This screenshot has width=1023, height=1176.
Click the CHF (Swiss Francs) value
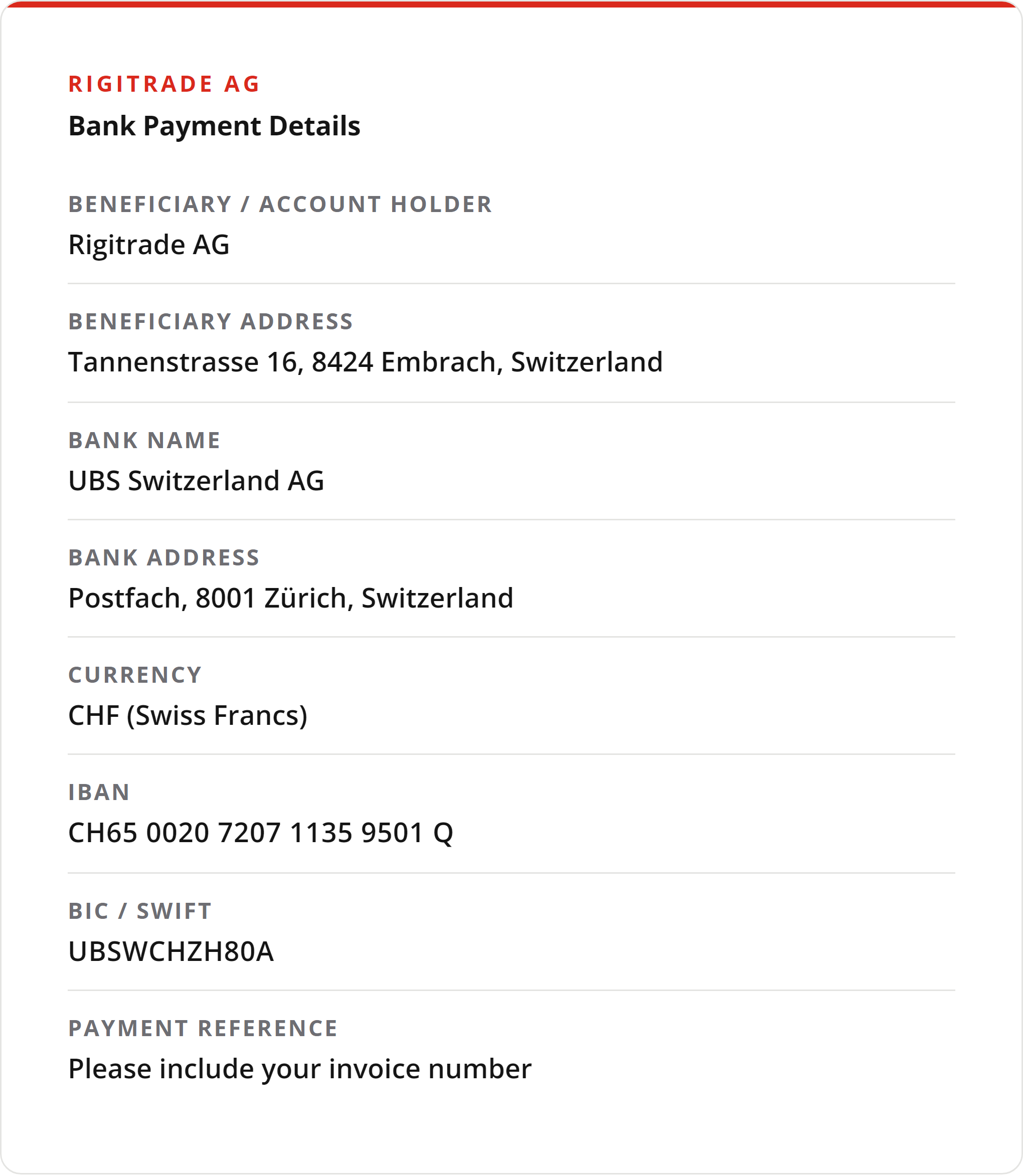coord(188,715)
